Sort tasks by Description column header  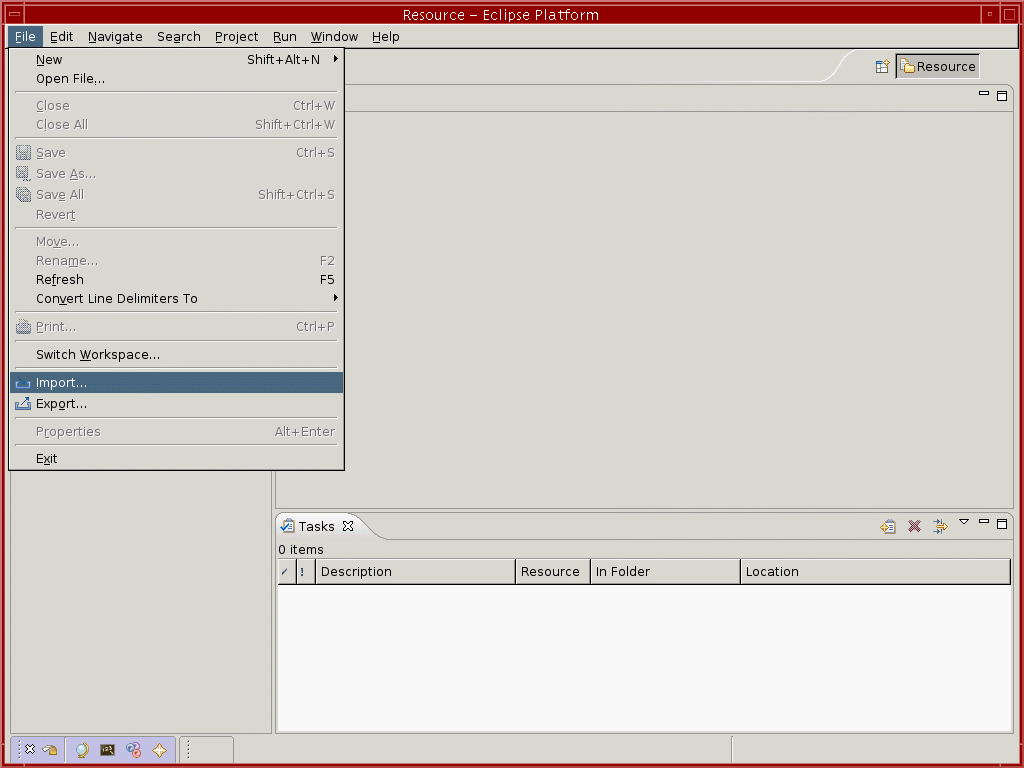(415, 572)
